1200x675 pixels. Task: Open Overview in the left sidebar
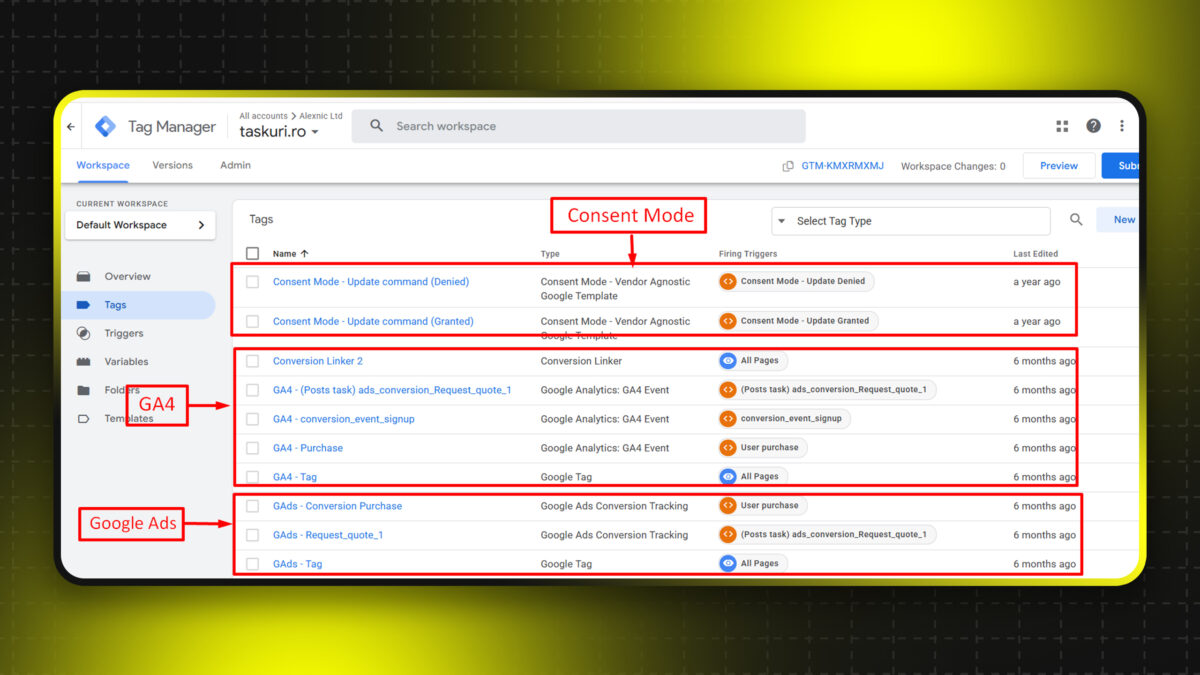tap(127, 277)
